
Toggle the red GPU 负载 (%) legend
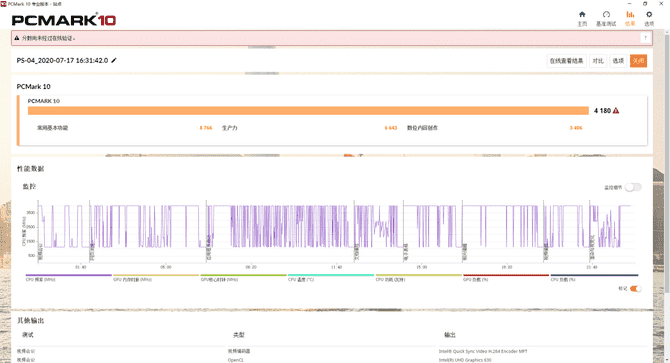point(506,278)
